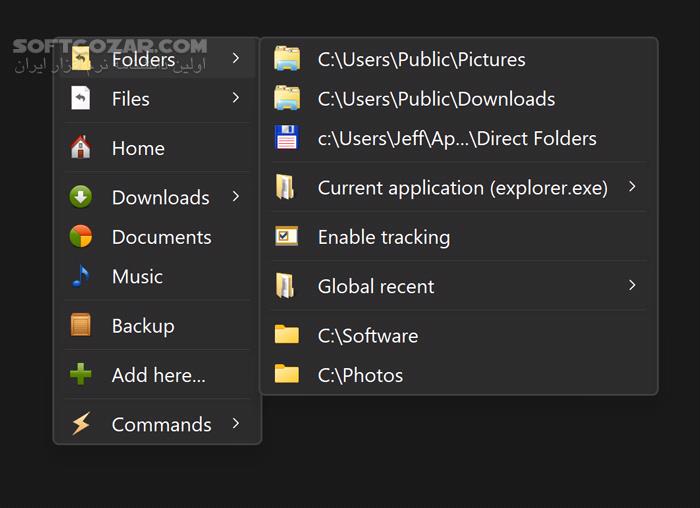Toggle the Enable tracking checkbox
700x508 pixels.
(286, 236)
